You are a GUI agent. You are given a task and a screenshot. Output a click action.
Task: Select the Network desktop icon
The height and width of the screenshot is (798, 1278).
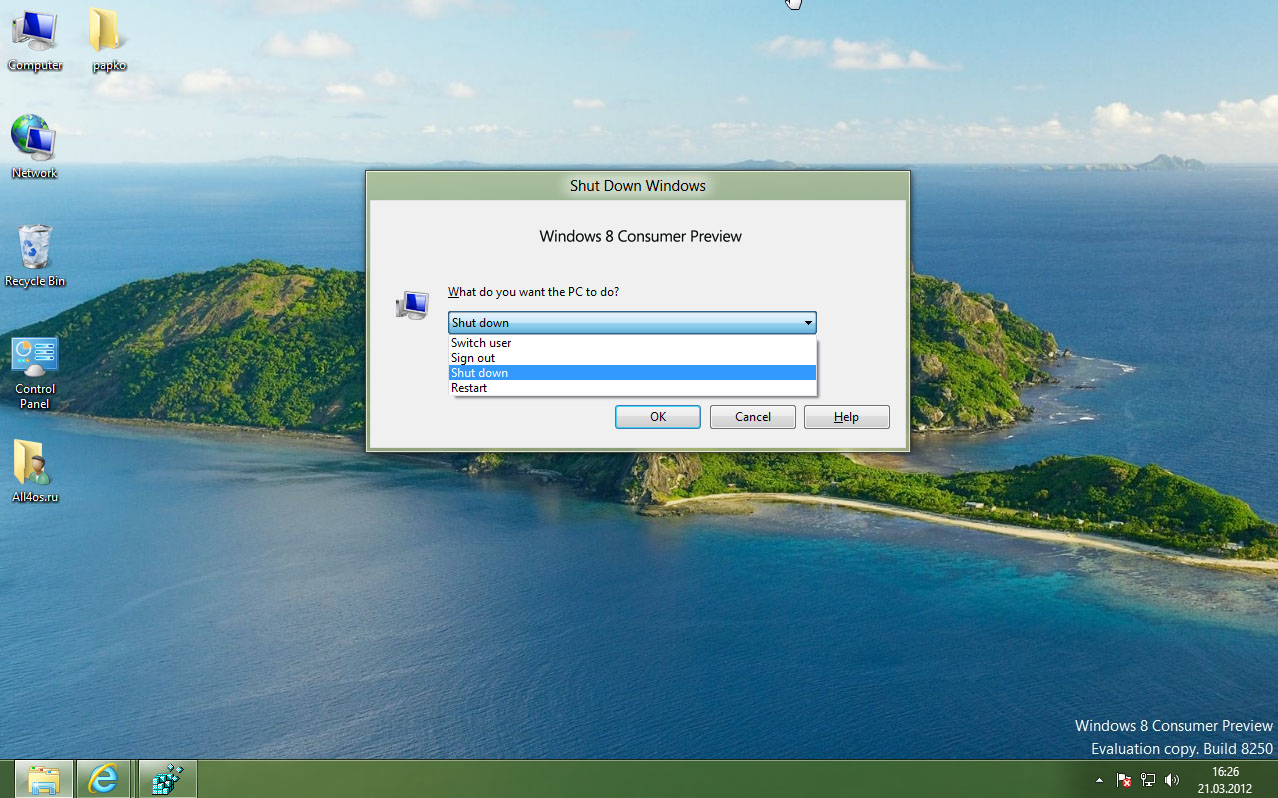[x=34, y=147]
